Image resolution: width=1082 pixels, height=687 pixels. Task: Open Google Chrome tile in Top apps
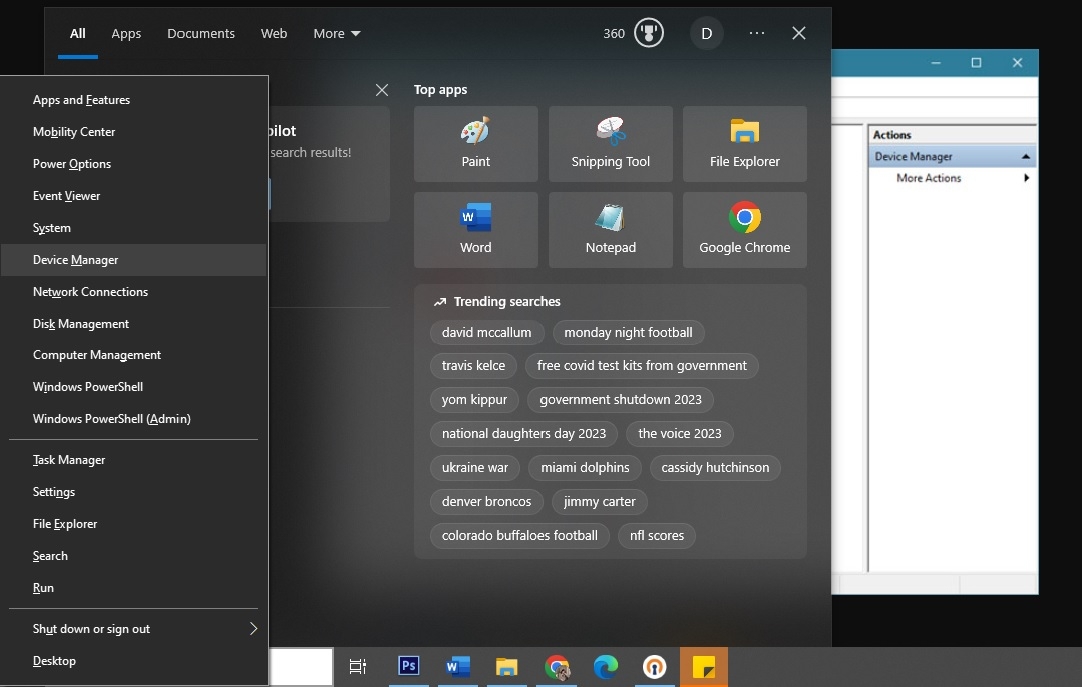[745, 230]
